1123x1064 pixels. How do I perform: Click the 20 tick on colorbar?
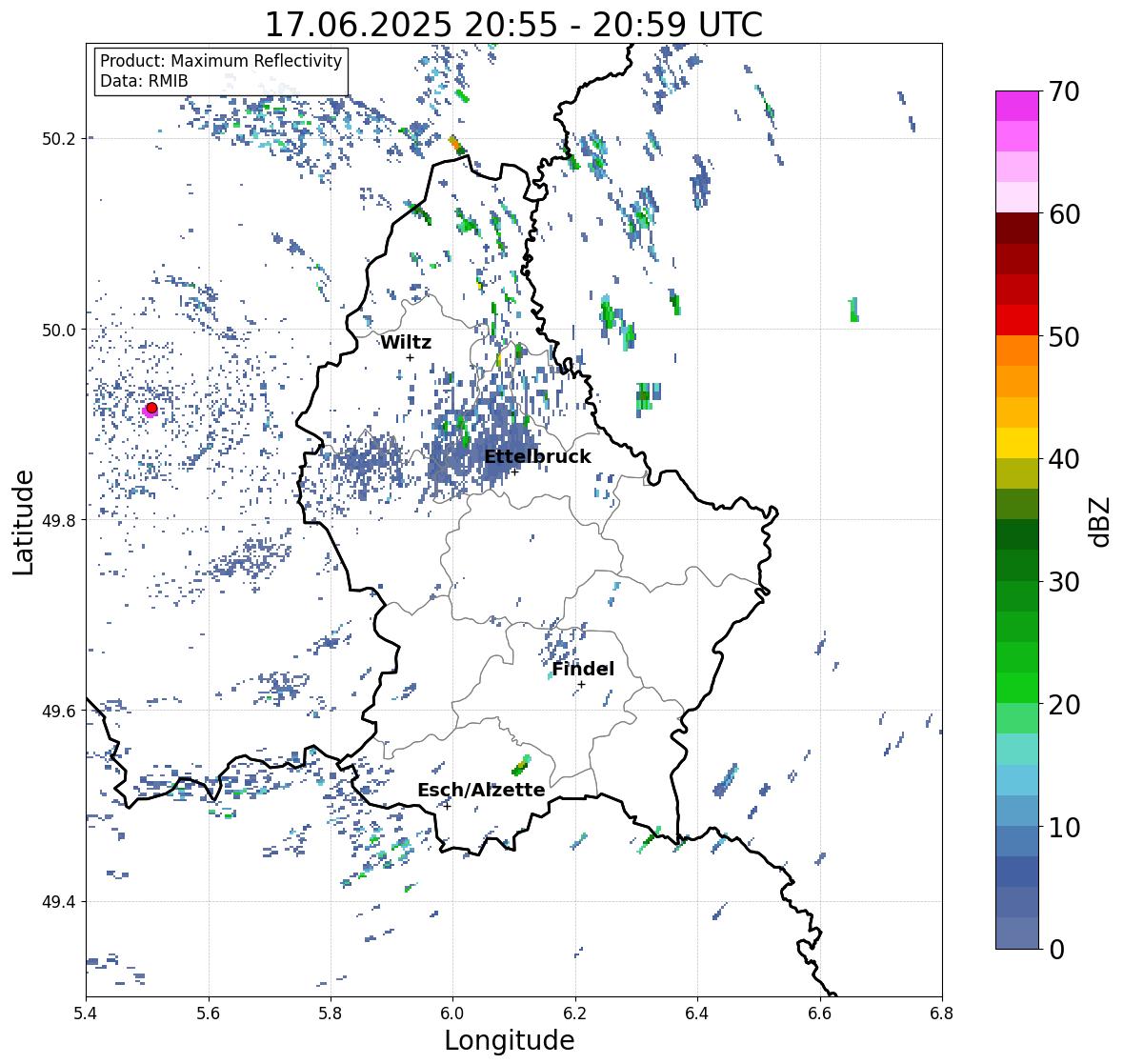1064,705
